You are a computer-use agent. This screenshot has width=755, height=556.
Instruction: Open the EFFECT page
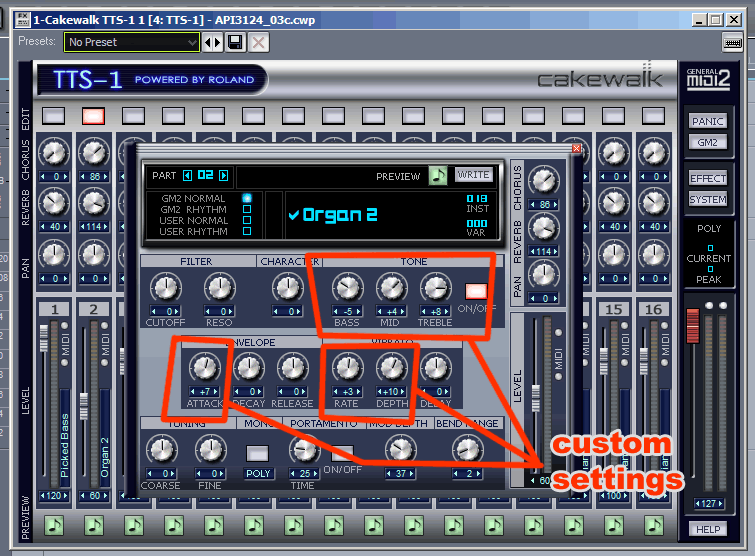(708, 178)
